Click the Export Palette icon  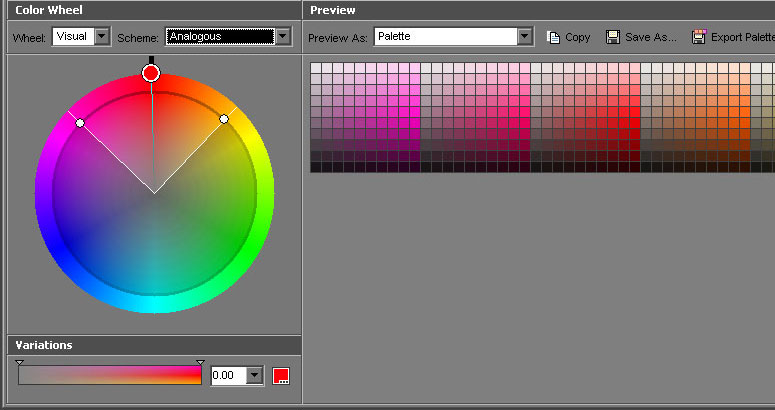(x=699, y=37)
